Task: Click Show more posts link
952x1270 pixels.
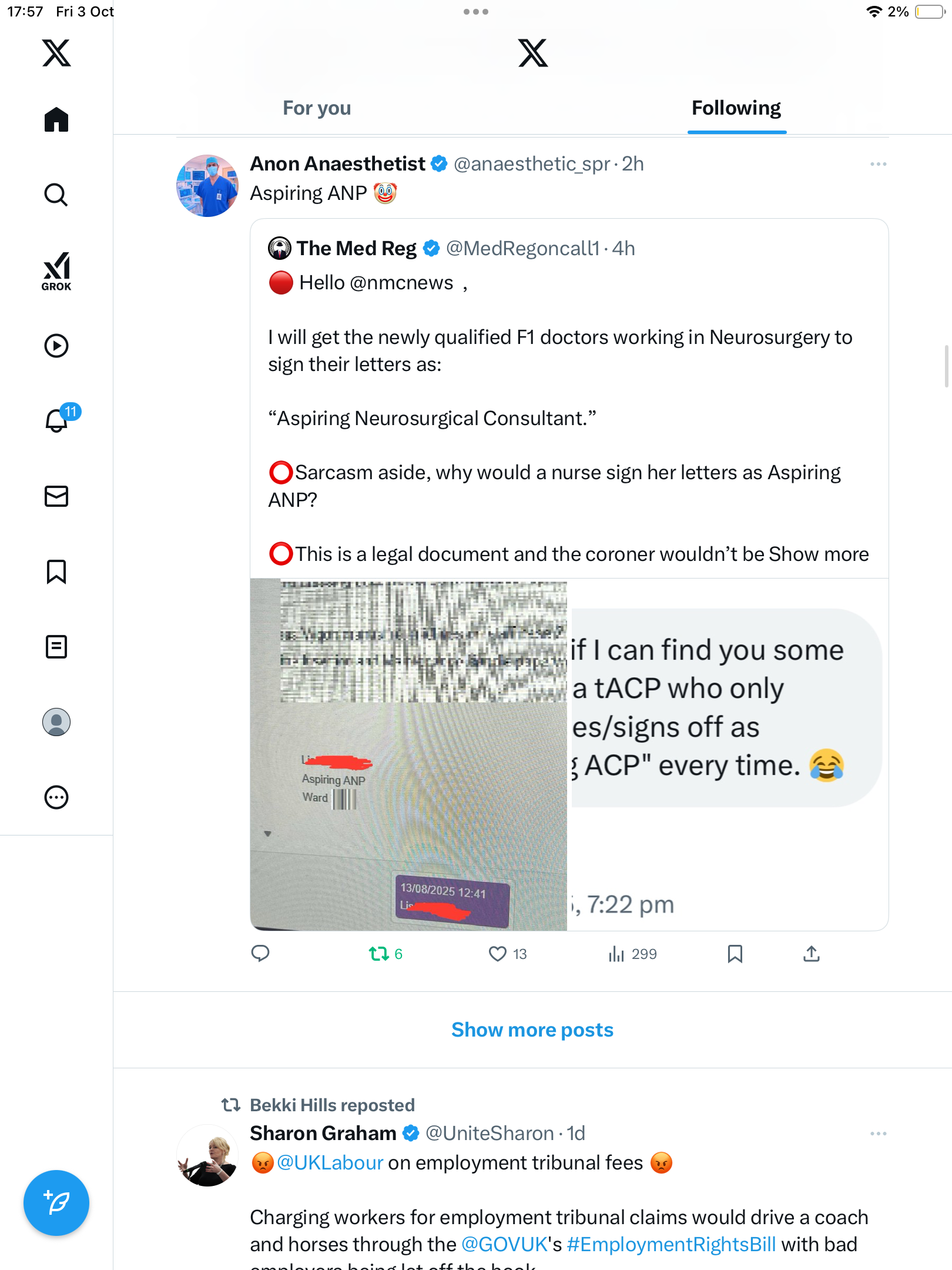Action: pyautogui.click(x=532, y=1030)
